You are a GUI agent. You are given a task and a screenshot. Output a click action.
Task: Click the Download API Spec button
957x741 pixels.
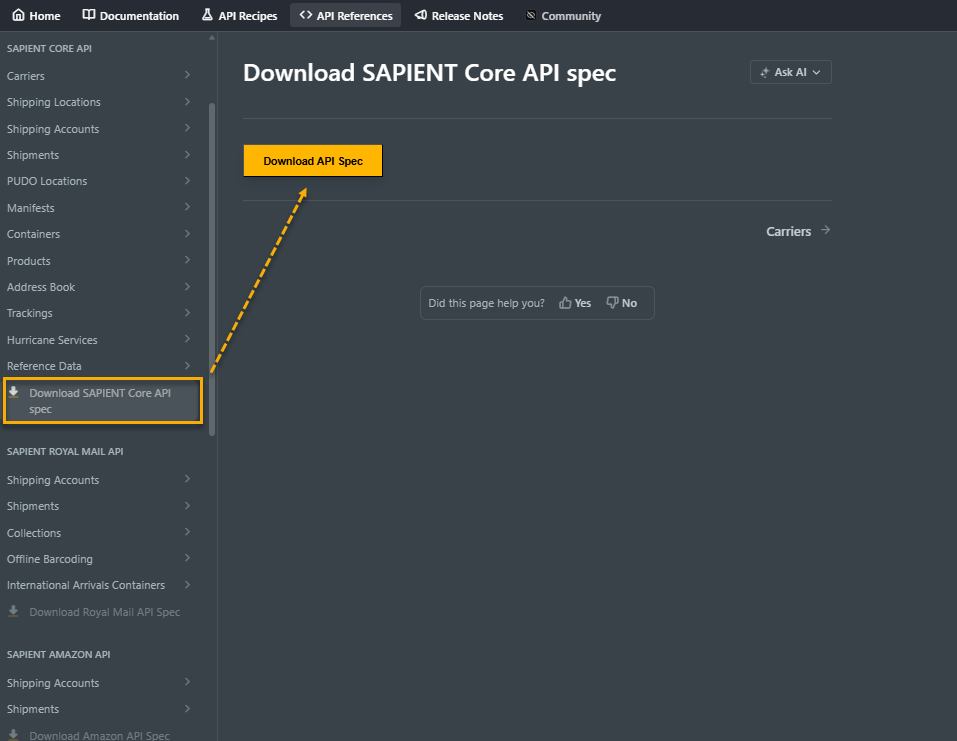pos(313,161)
